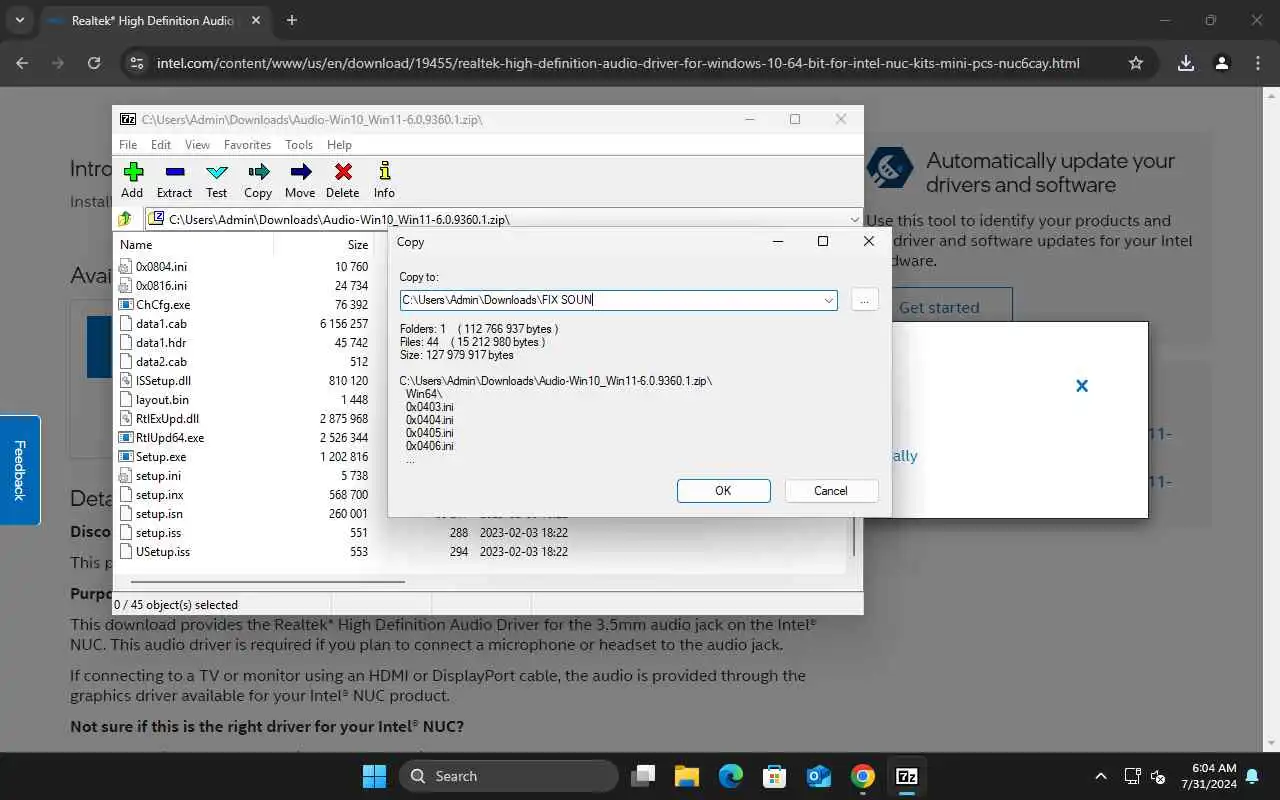Select the ISSetup.dll file icon

pyautogui.click(x=126, y=381)
